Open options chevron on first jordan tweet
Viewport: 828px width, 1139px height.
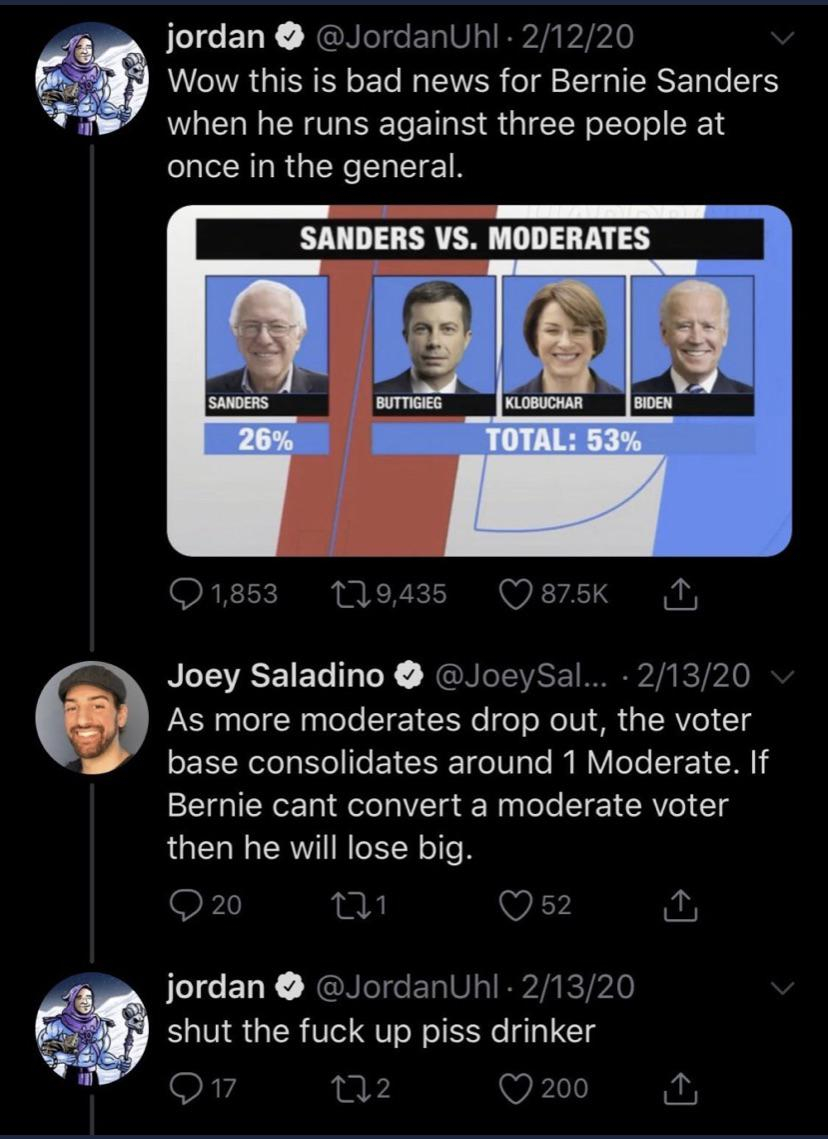[x=783, y=40]
